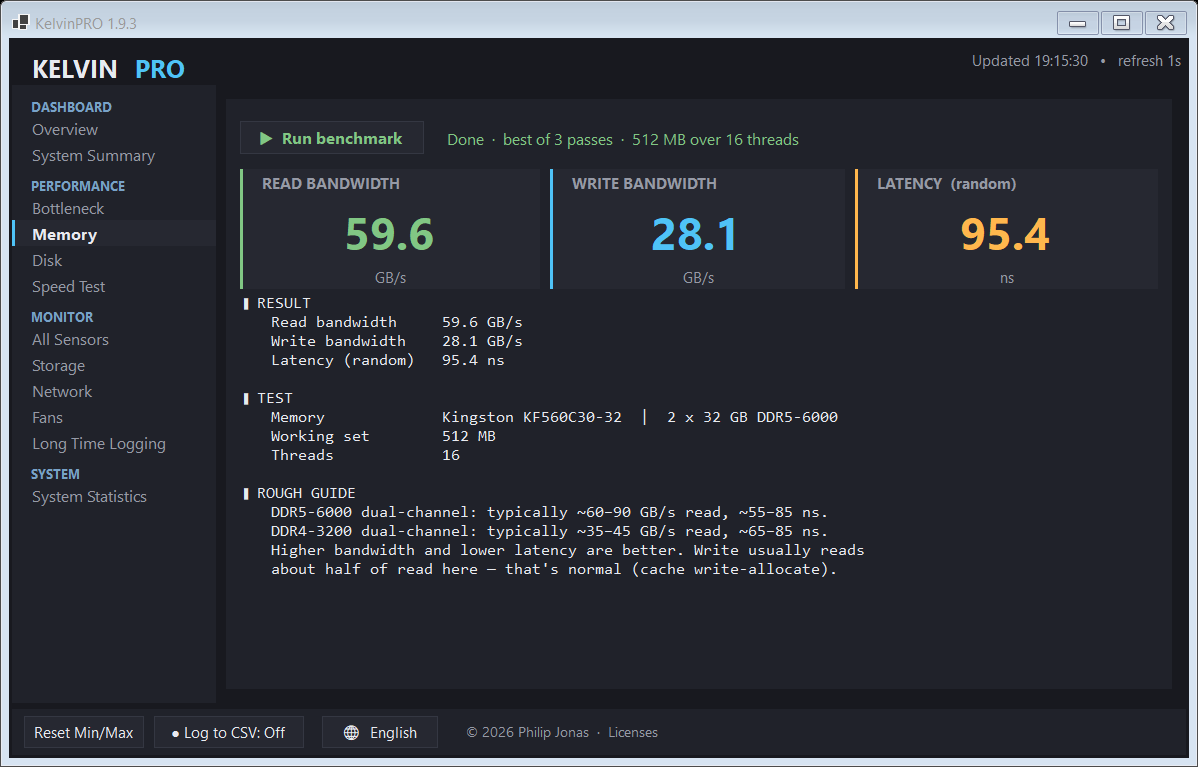Open System Statistics
The image size is (1198, 767).
89,496
